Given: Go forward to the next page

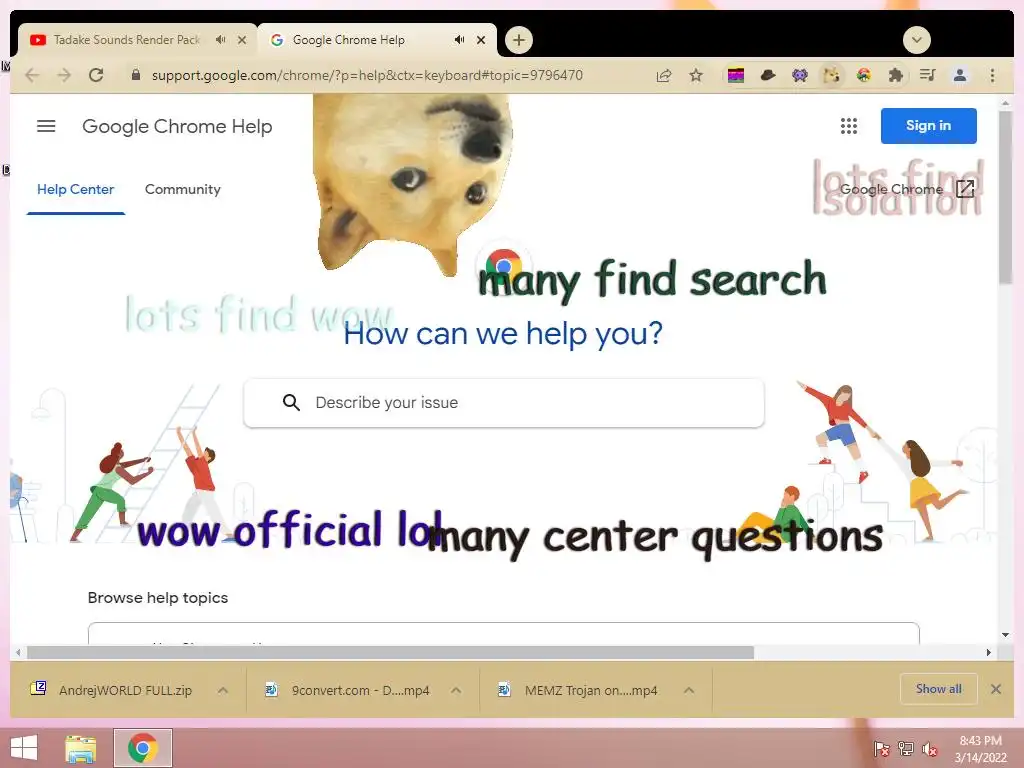Looking at the screenshot, I should (64, 76).
